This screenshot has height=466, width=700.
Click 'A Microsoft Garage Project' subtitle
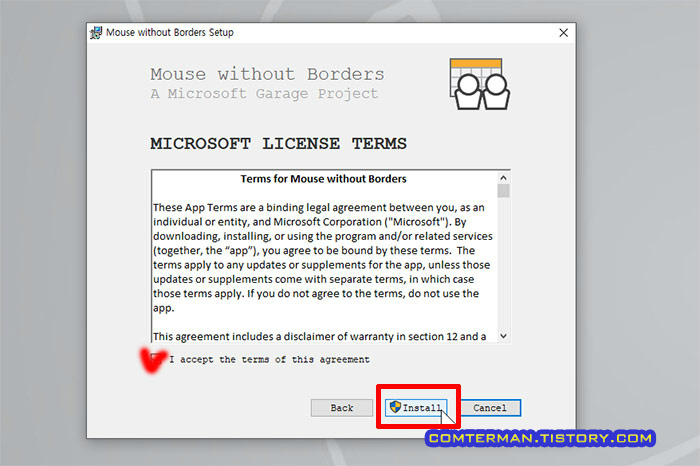point(264,94)
